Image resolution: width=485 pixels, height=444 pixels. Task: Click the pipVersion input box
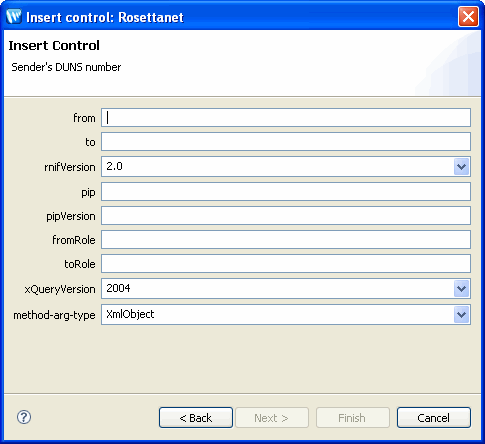click(286, 216)
